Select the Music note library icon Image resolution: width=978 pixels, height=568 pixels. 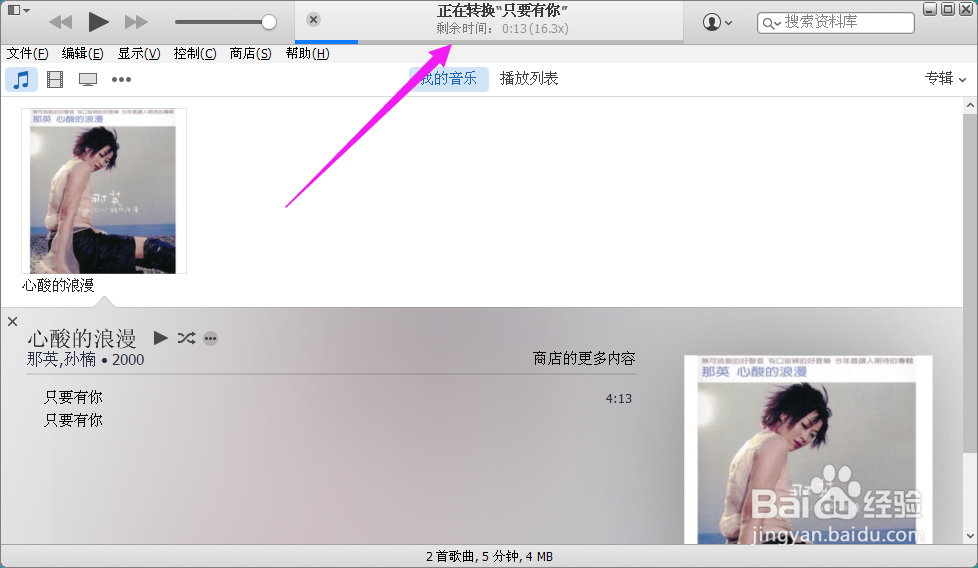(x=22, y=80)
